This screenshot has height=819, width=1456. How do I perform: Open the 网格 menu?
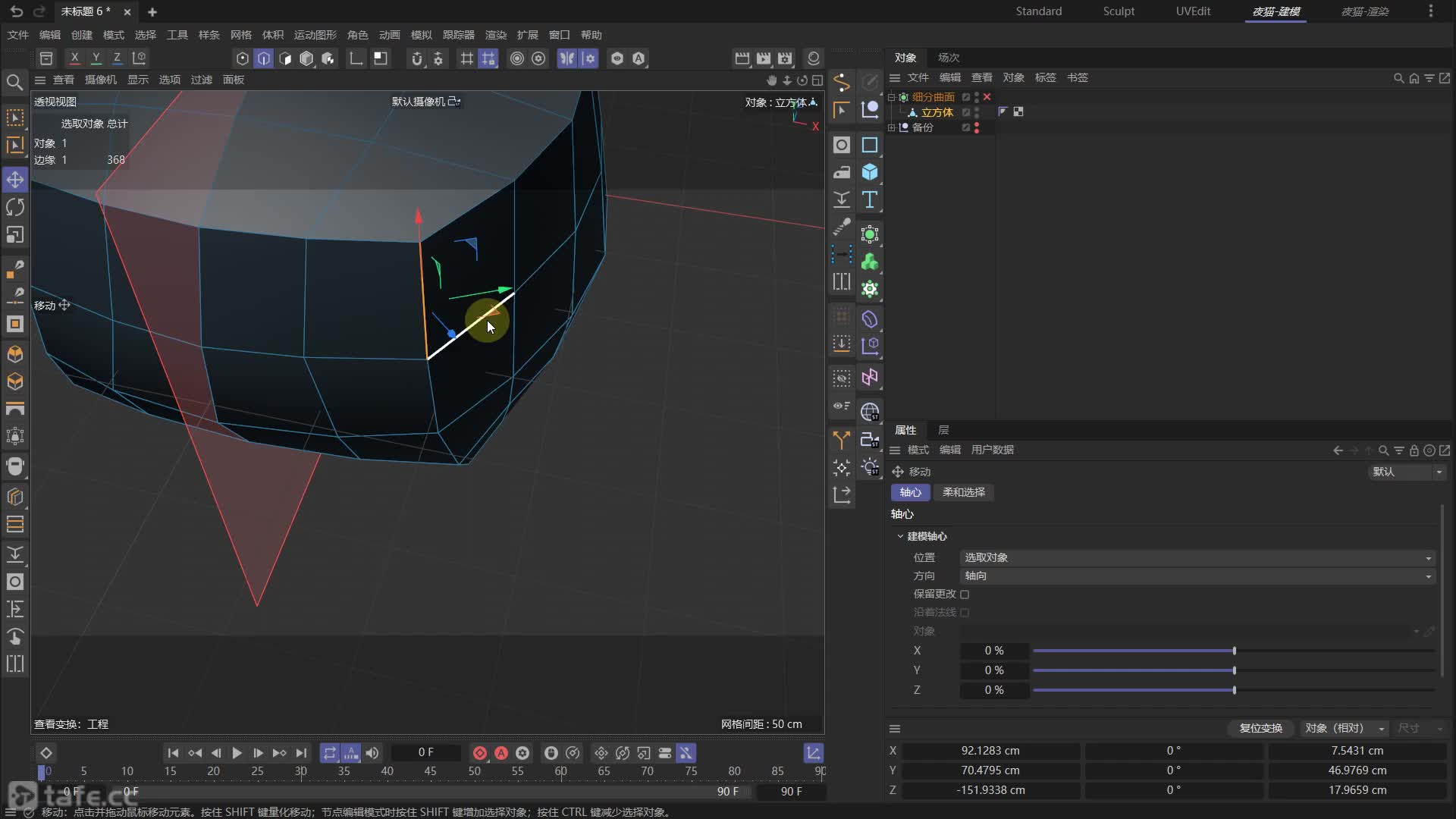(240, 35)
